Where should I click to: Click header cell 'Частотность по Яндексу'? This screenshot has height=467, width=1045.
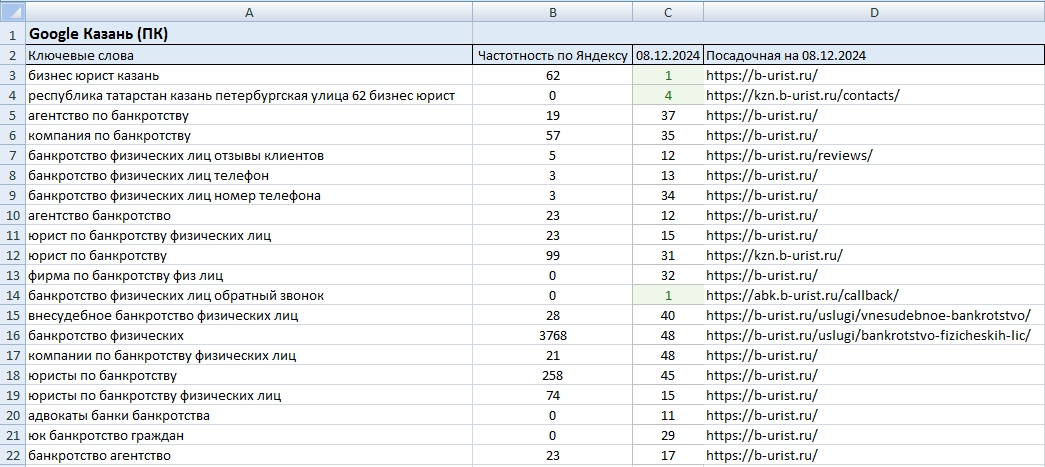pyautogui.click(x=552, y=55)
